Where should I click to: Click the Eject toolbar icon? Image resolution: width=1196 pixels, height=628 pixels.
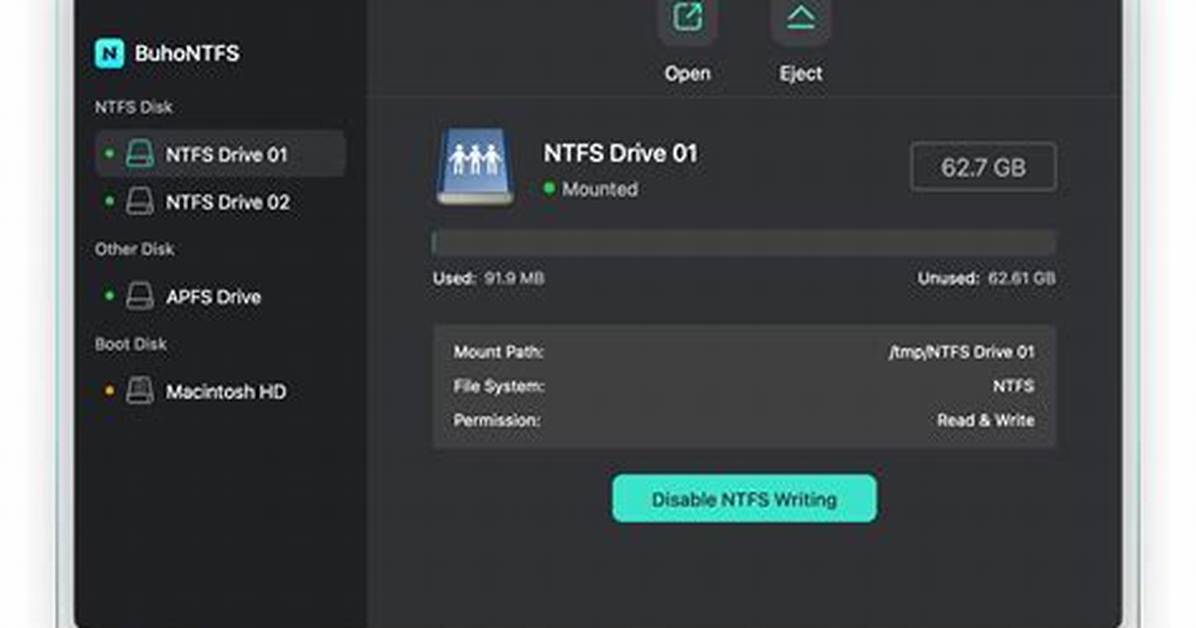click(x=800, y=20)
